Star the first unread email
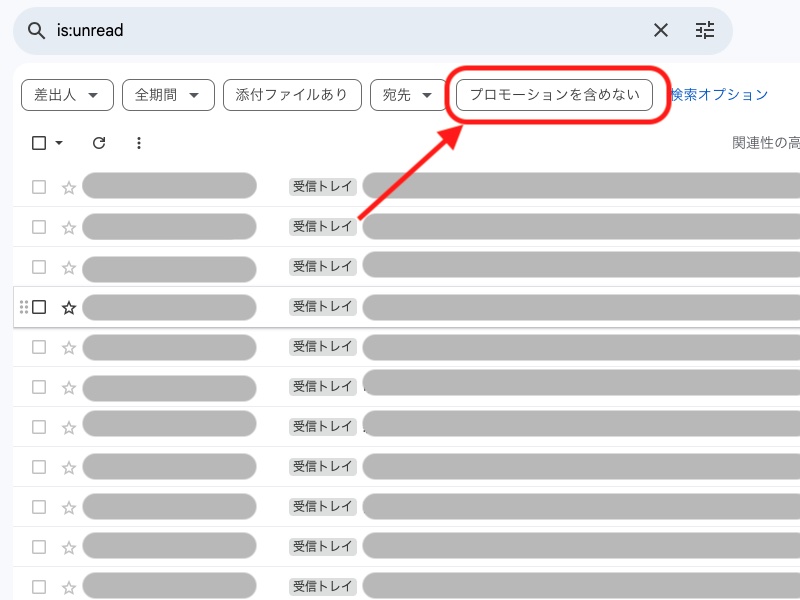Screen dimensions: 800x600 [x=68, y=186]
